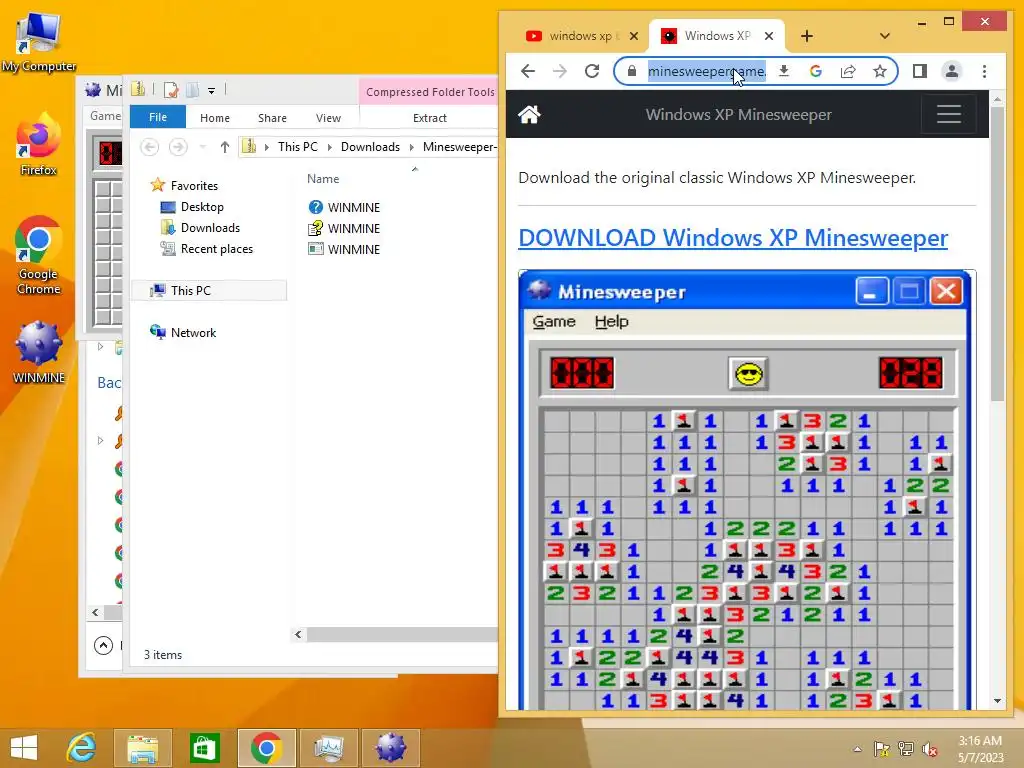The width and height of the screenshot is (1024, 768).
Task: Click the taskbar clock
Action: coord(980,748)
